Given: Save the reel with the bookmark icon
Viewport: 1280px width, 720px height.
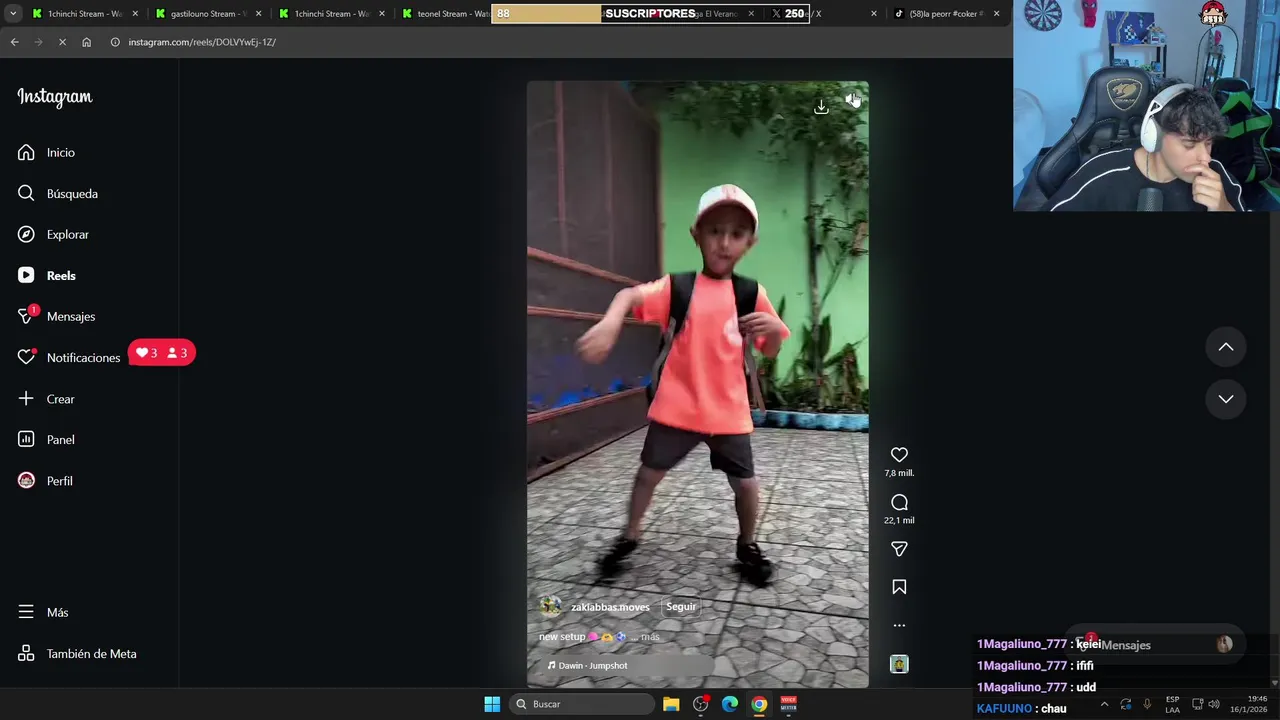Looking at the screenshot, I should click(899, 587).
